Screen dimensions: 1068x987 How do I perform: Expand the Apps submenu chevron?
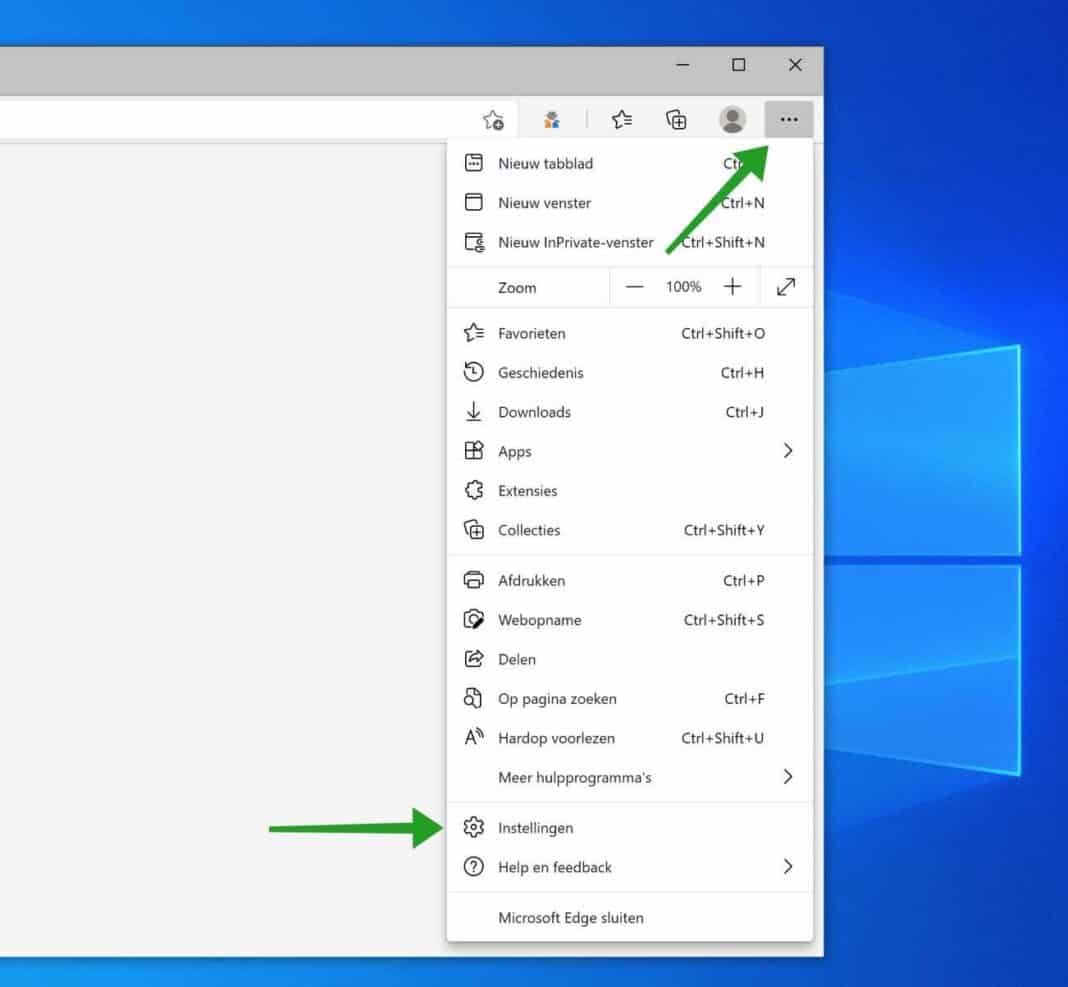[788, 451]
